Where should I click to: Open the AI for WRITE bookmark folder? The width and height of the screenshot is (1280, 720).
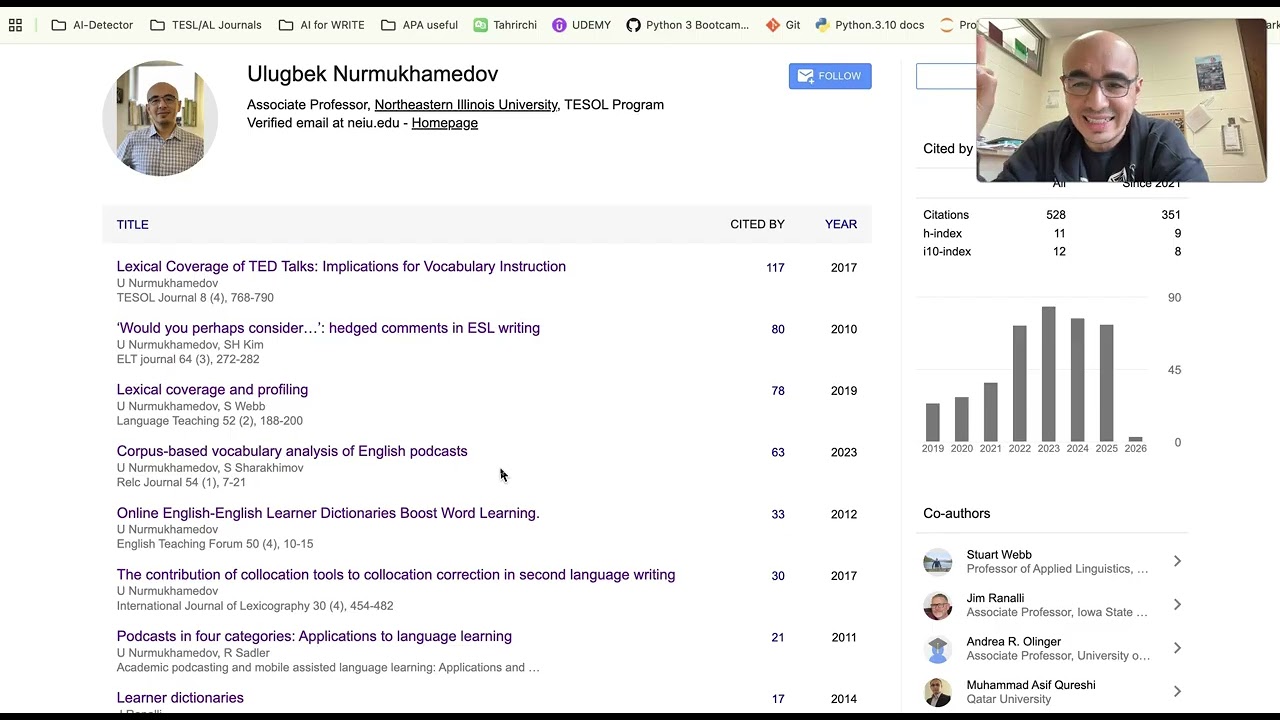(x=322, y=25)
